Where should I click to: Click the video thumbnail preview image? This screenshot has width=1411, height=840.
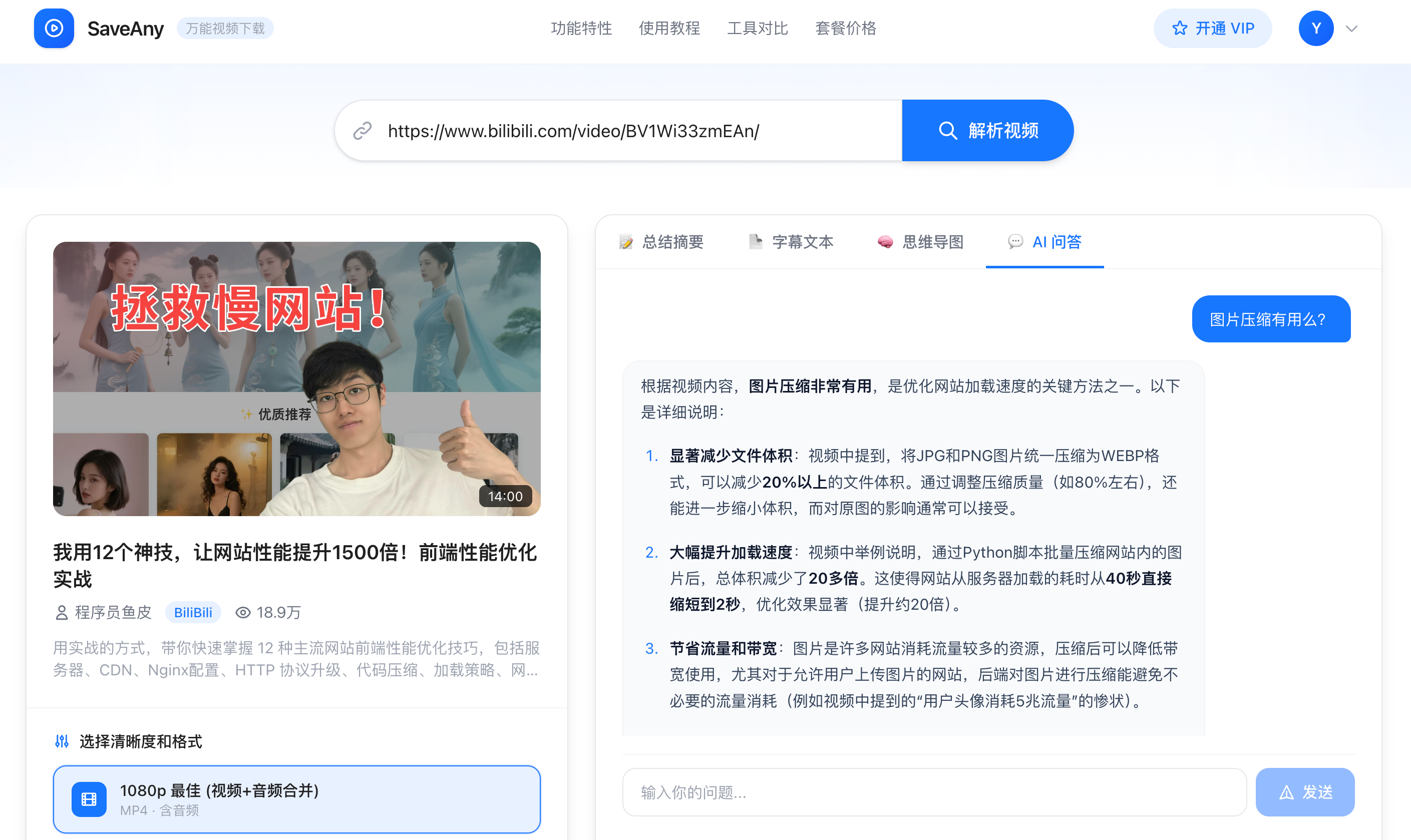click(296, 378)
